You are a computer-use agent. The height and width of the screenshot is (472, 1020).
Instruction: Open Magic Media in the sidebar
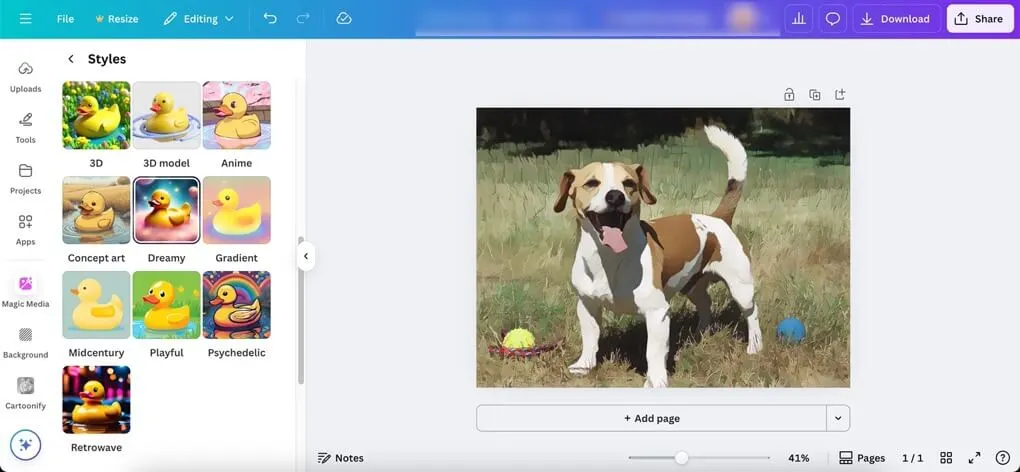(x=25, y=290)
